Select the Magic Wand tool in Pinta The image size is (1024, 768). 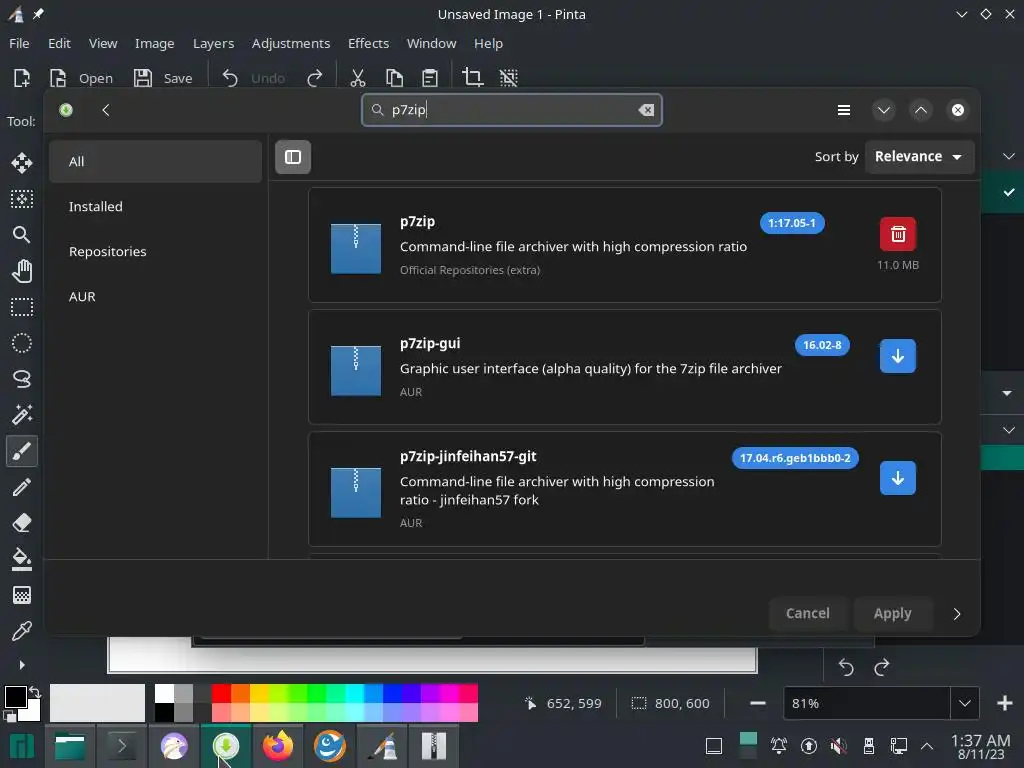(22, 415)
